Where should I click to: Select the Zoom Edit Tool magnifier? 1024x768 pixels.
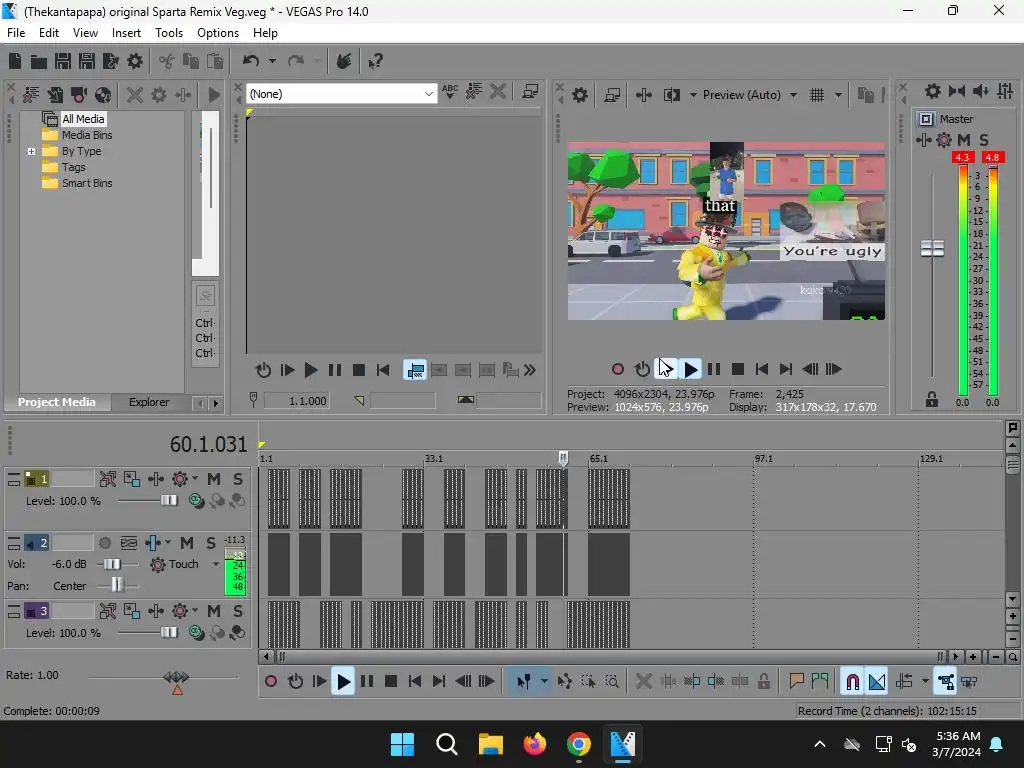[x=612, y=681]
